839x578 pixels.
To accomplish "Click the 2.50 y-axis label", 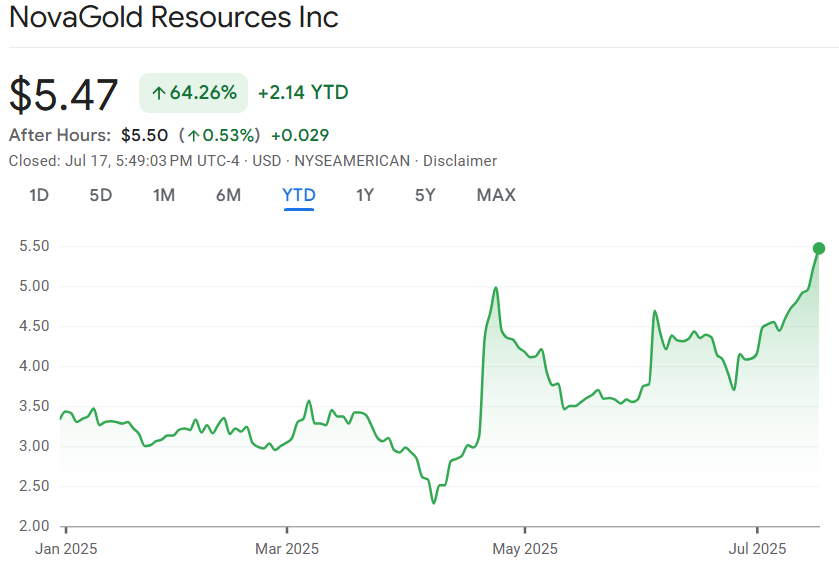I will point(34,486).
